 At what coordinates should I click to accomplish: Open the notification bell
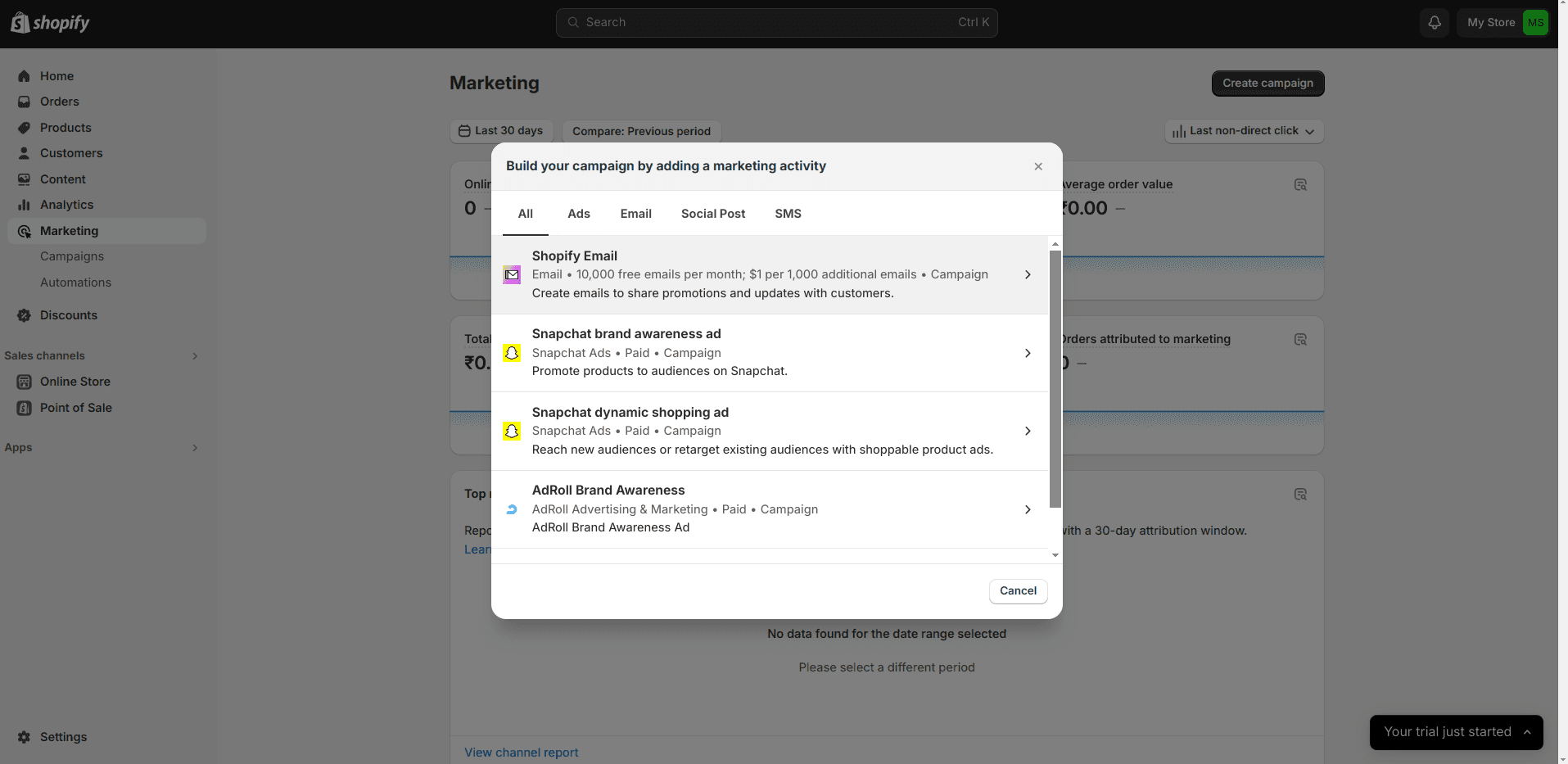1434,22
